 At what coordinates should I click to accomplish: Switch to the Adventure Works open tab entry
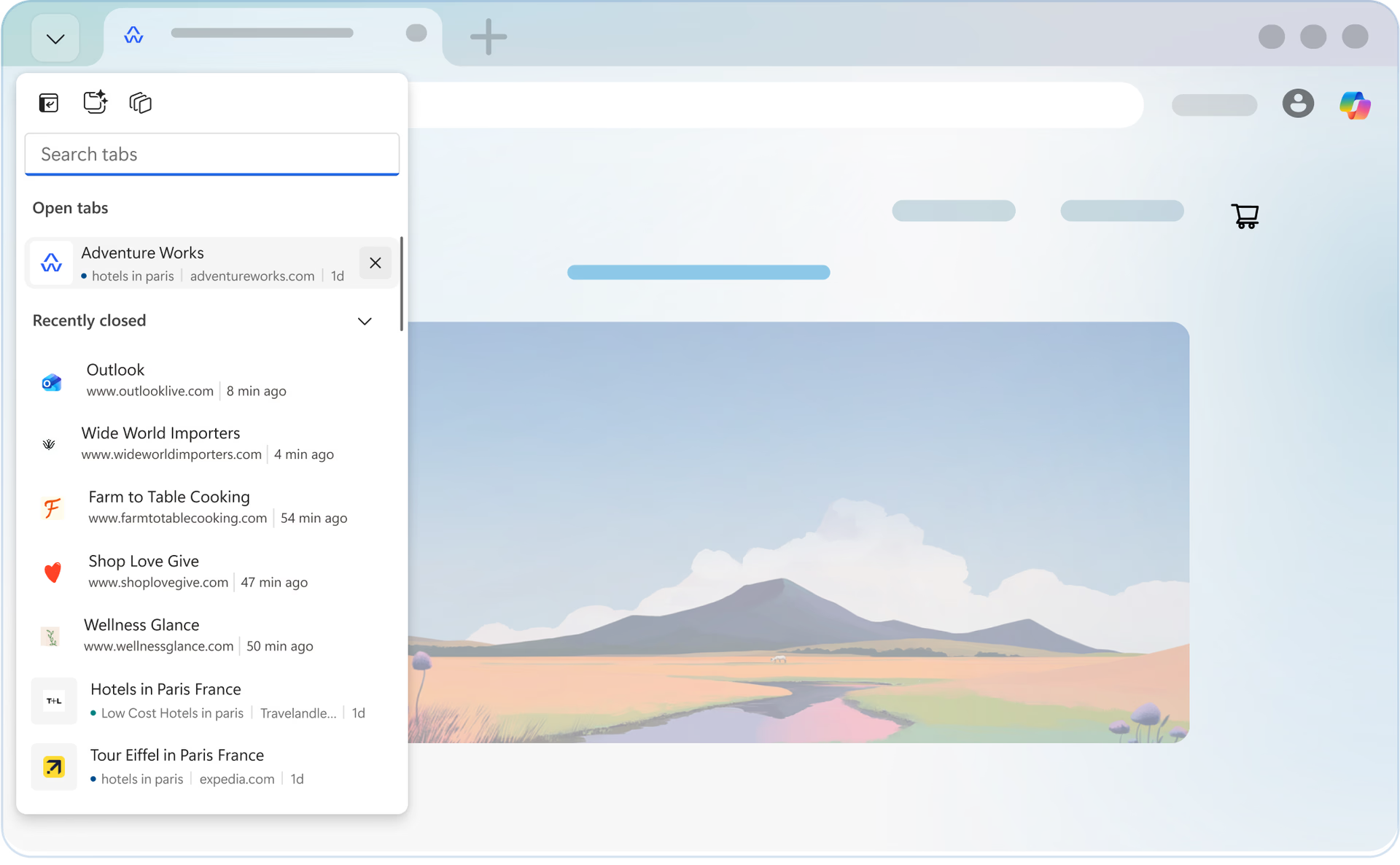(212, 263)
